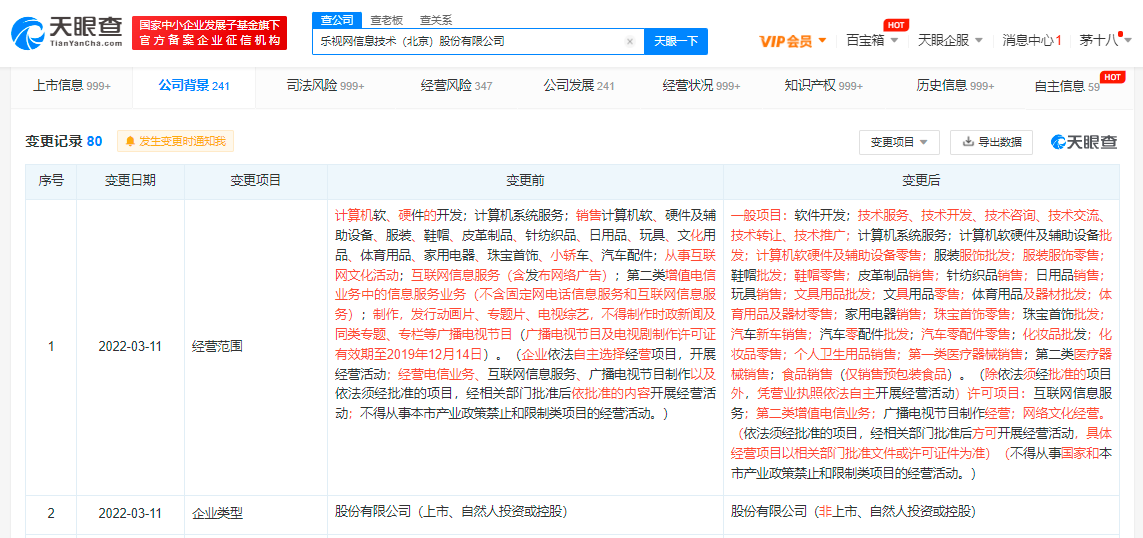Screen dimensions: 1143x538
Task: Click the 变更记录 80 heading
Action: click(x=64, y=141)
